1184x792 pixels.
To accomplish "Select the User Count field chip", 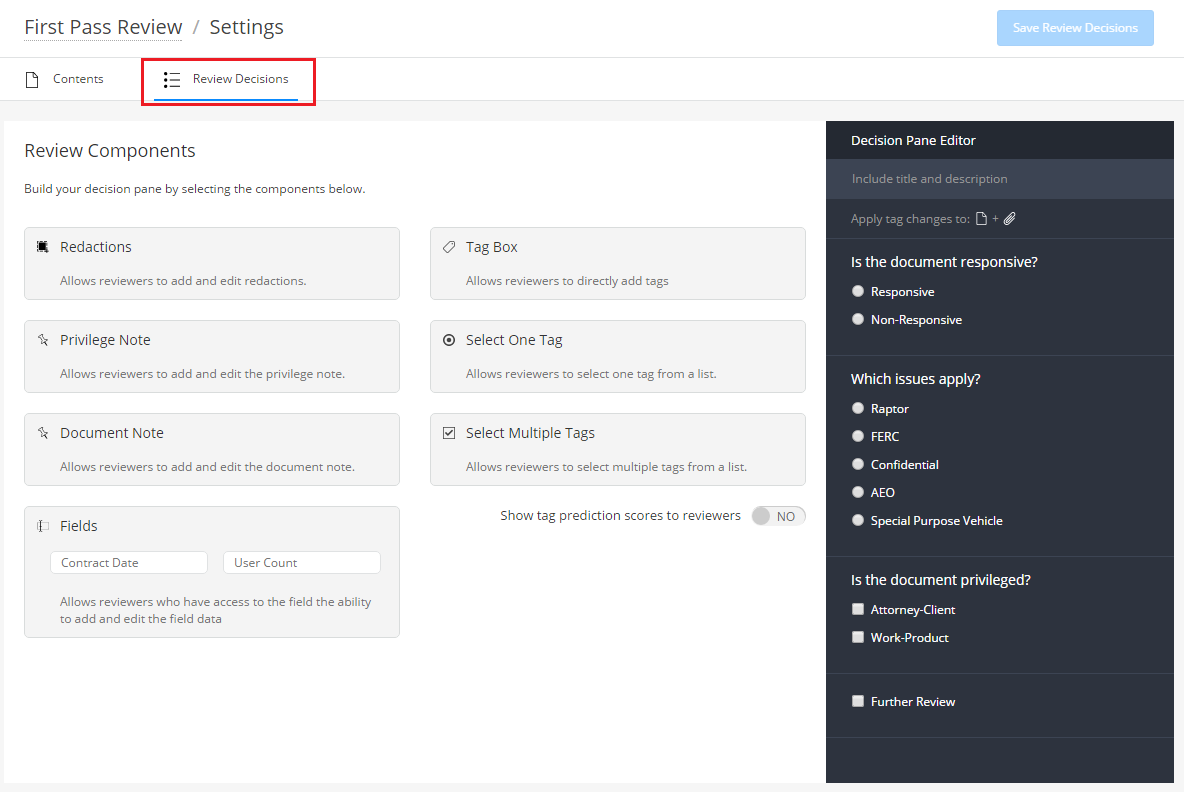I will 302,562.
